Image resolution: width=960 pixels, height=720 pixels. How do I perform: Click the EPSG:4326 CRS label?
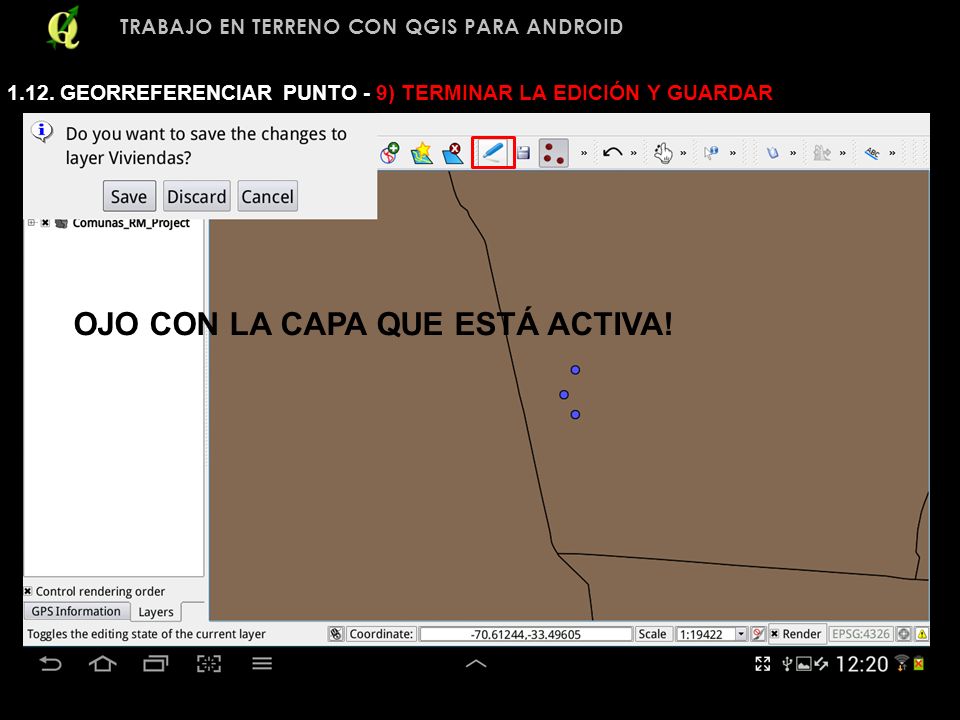coord(860,634)
